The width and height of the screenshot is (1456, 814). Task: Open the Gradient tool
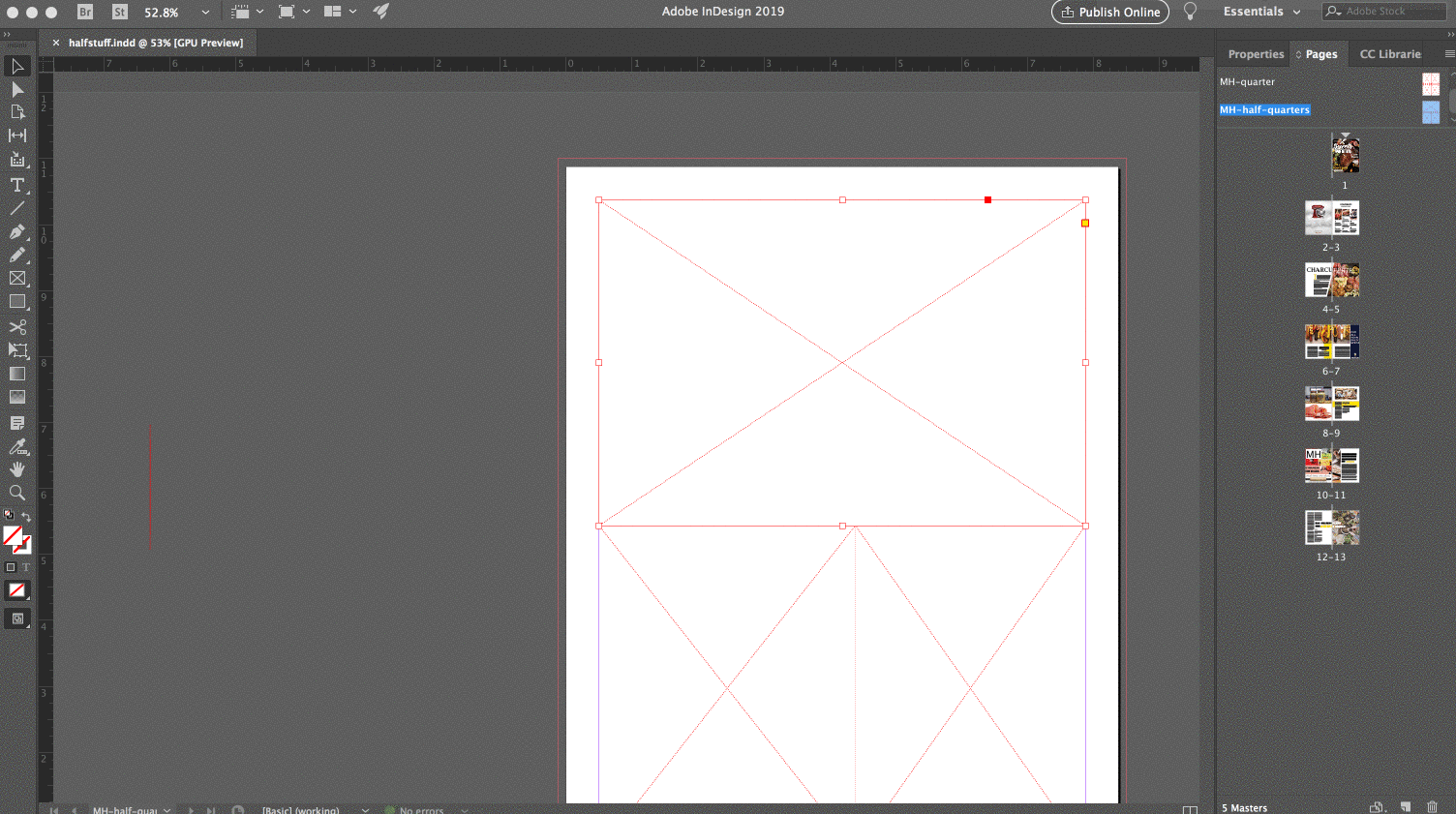click(17, 374)
